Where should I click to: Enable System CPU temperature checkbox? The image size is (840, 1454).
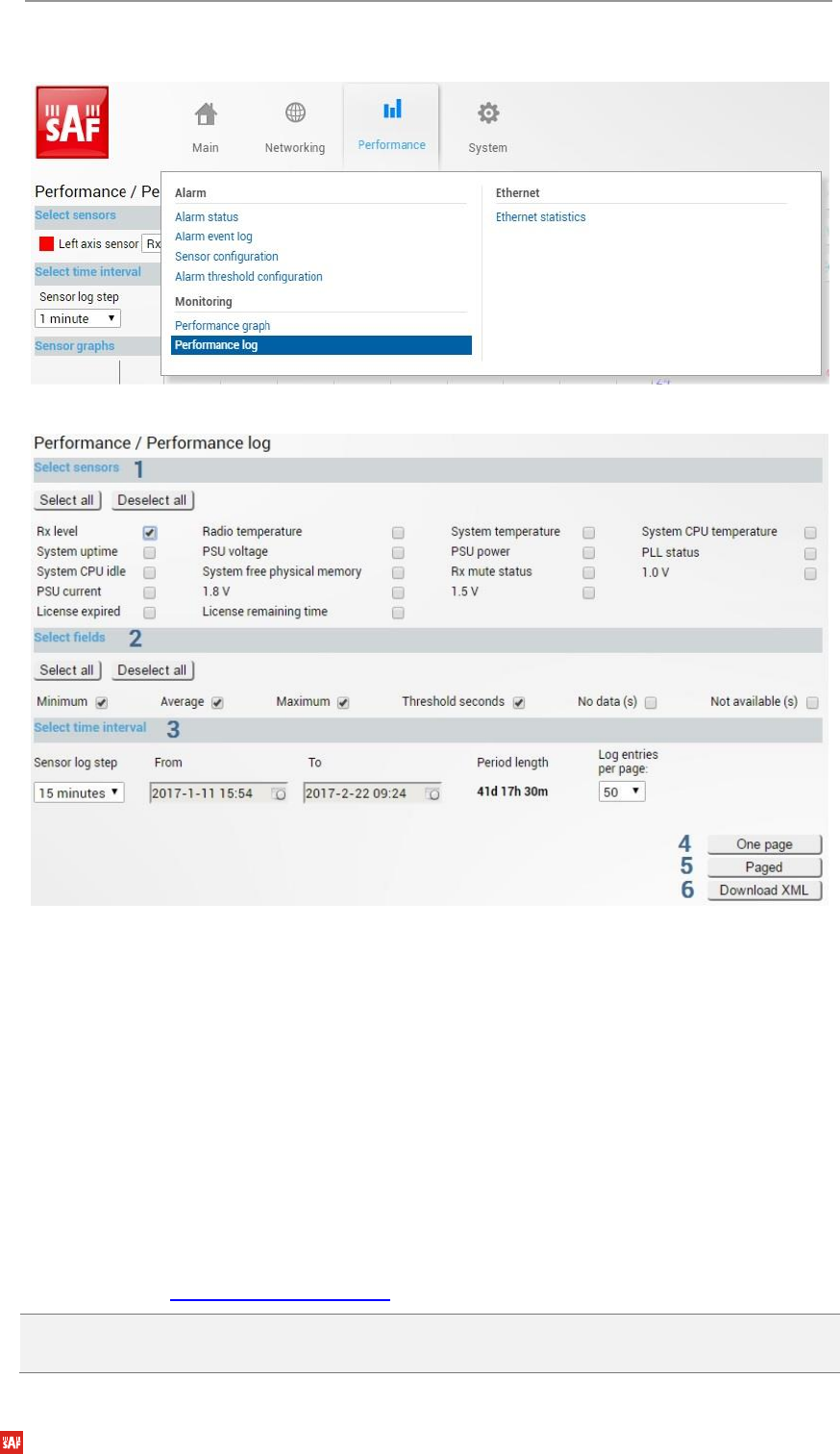(810, 533)
